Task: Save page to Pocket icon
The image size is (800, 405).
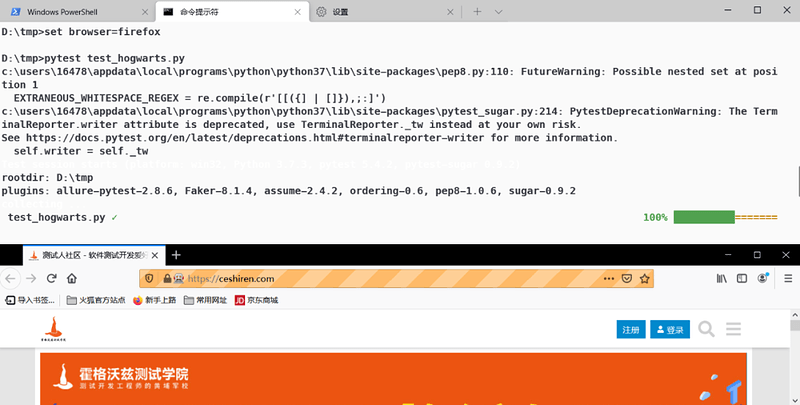Action: [x=627, y=279]
